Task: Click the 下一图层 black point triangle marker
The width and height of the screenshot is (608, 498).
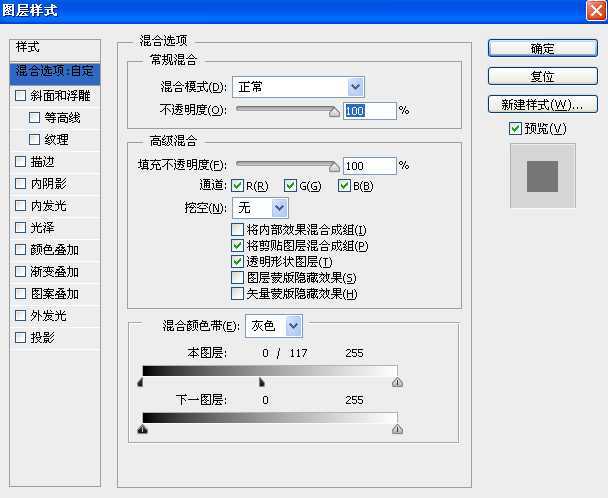Action: pos(142,429)
